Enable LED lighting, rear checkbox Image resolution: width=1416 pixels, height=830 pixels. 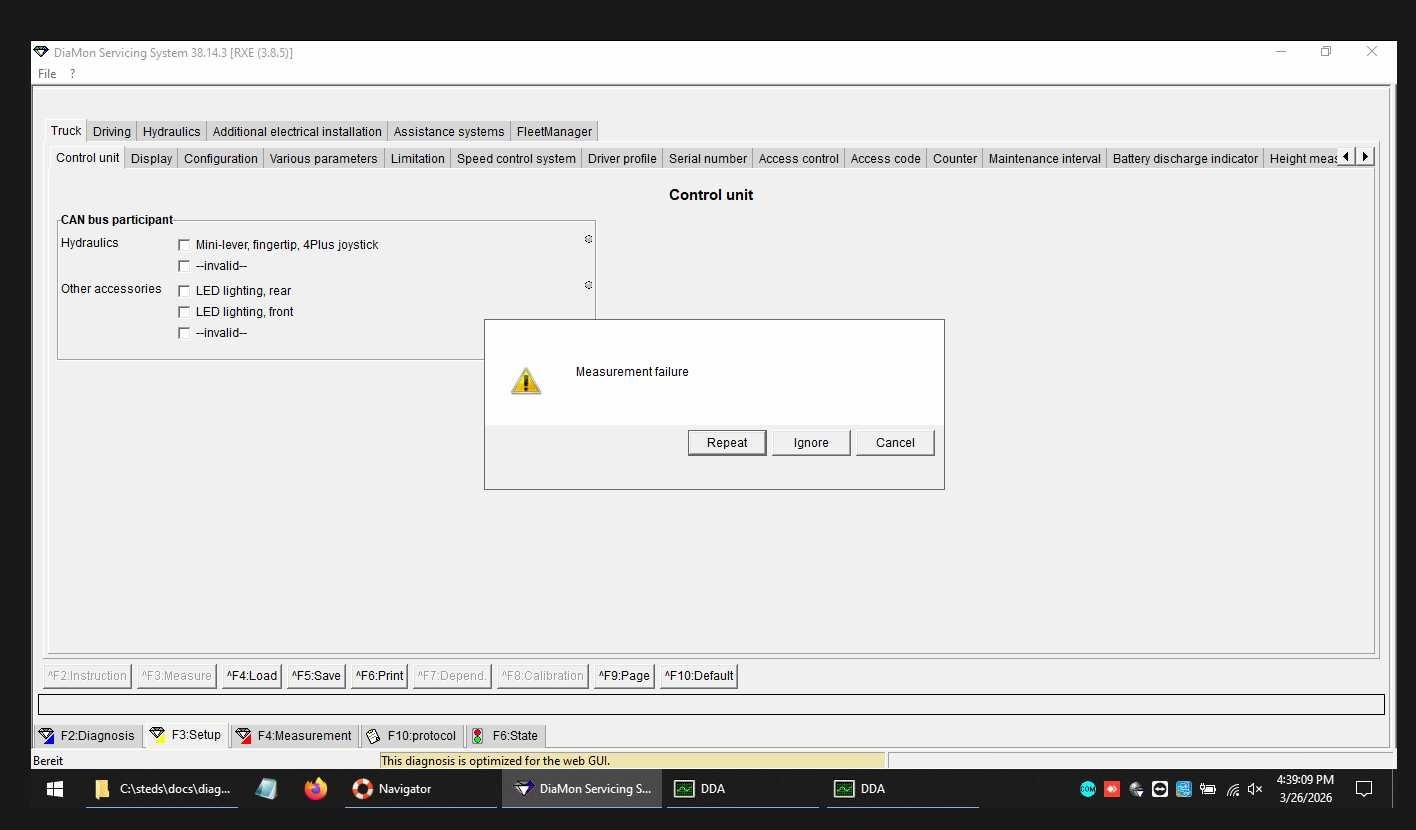coord(184,291)
